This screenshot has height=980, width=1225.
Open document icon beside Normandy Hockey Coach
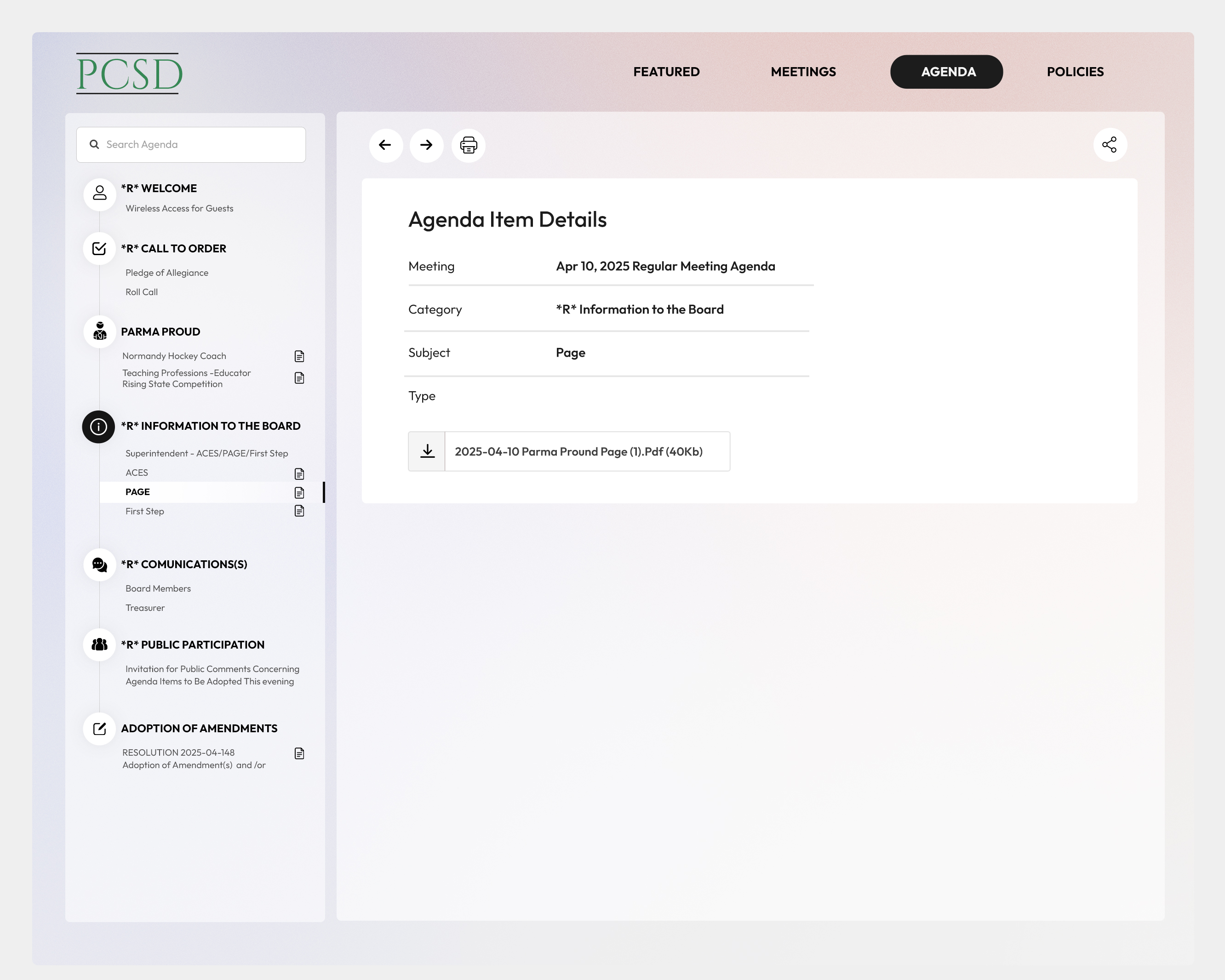coord(299,356)
